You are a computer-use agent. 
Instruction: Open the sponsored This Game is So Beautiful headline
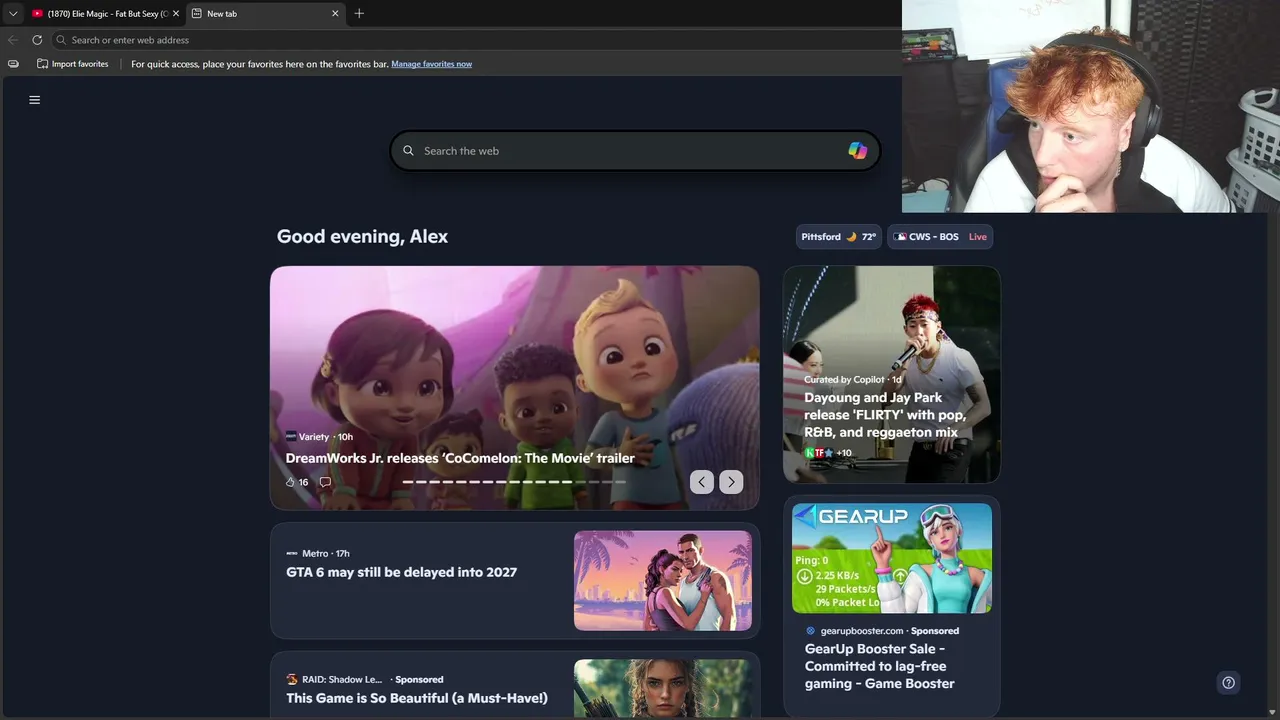point(417,698)
